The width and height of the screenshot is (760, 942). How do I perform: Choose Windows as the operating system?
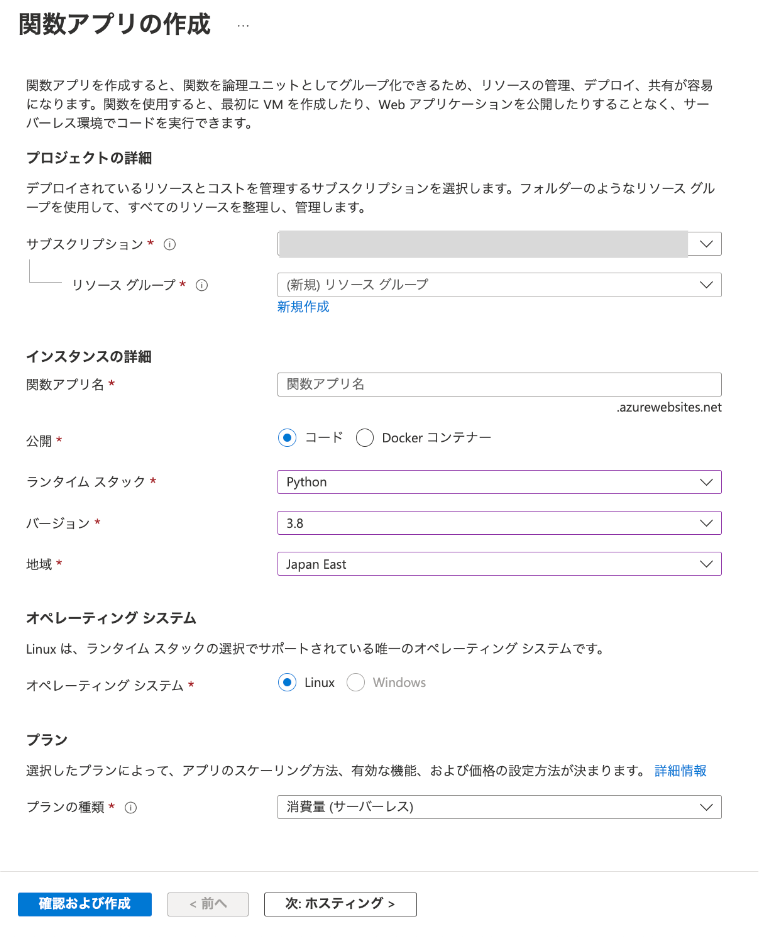pyautogui.click(x=355, y=682)
